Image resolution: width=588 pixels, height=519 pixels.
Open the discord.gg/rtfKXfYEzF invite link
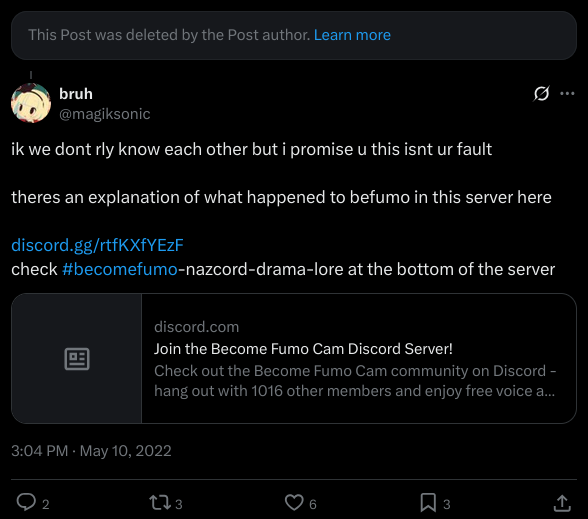coord(98,245)
